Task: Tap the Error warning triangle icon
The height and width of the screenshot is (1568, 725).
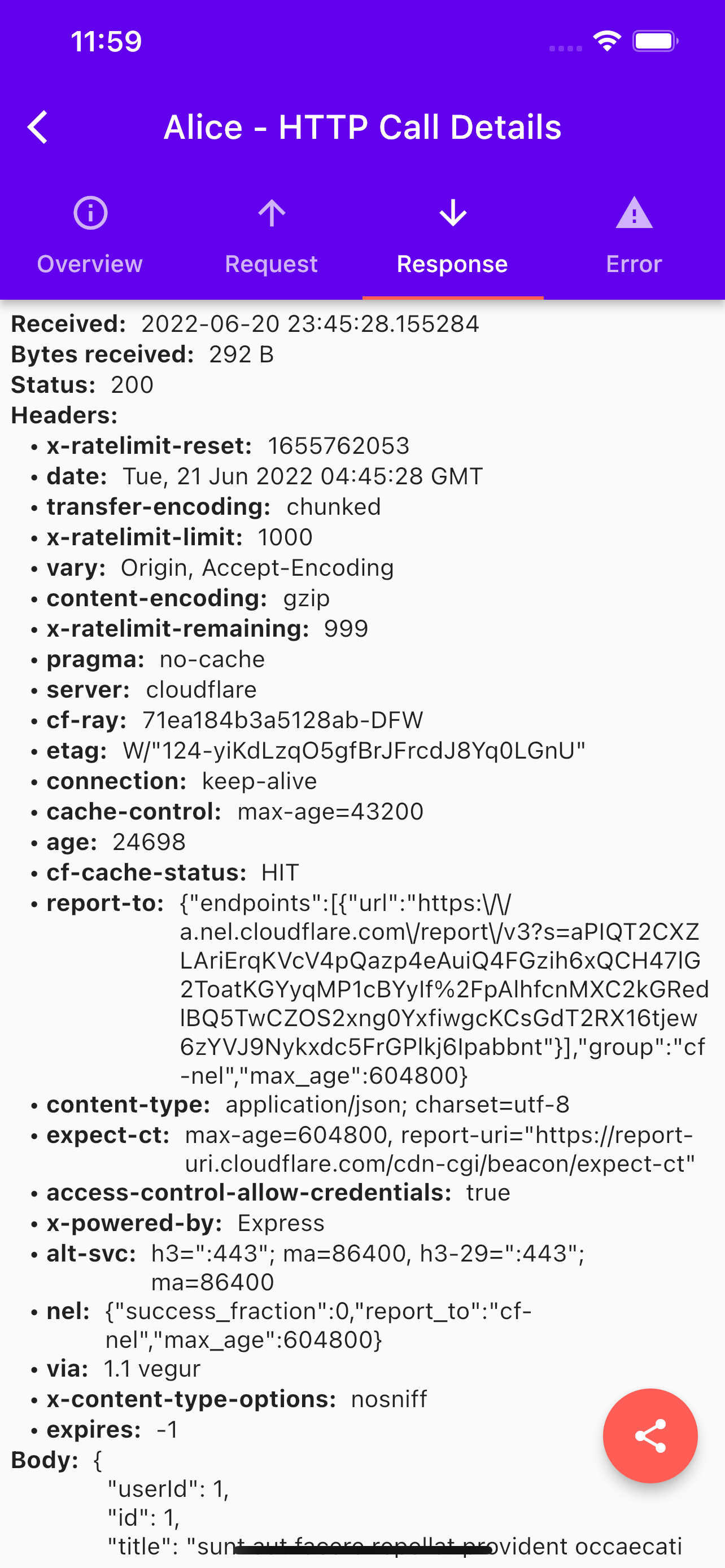Action: click(x=634, y=212)
